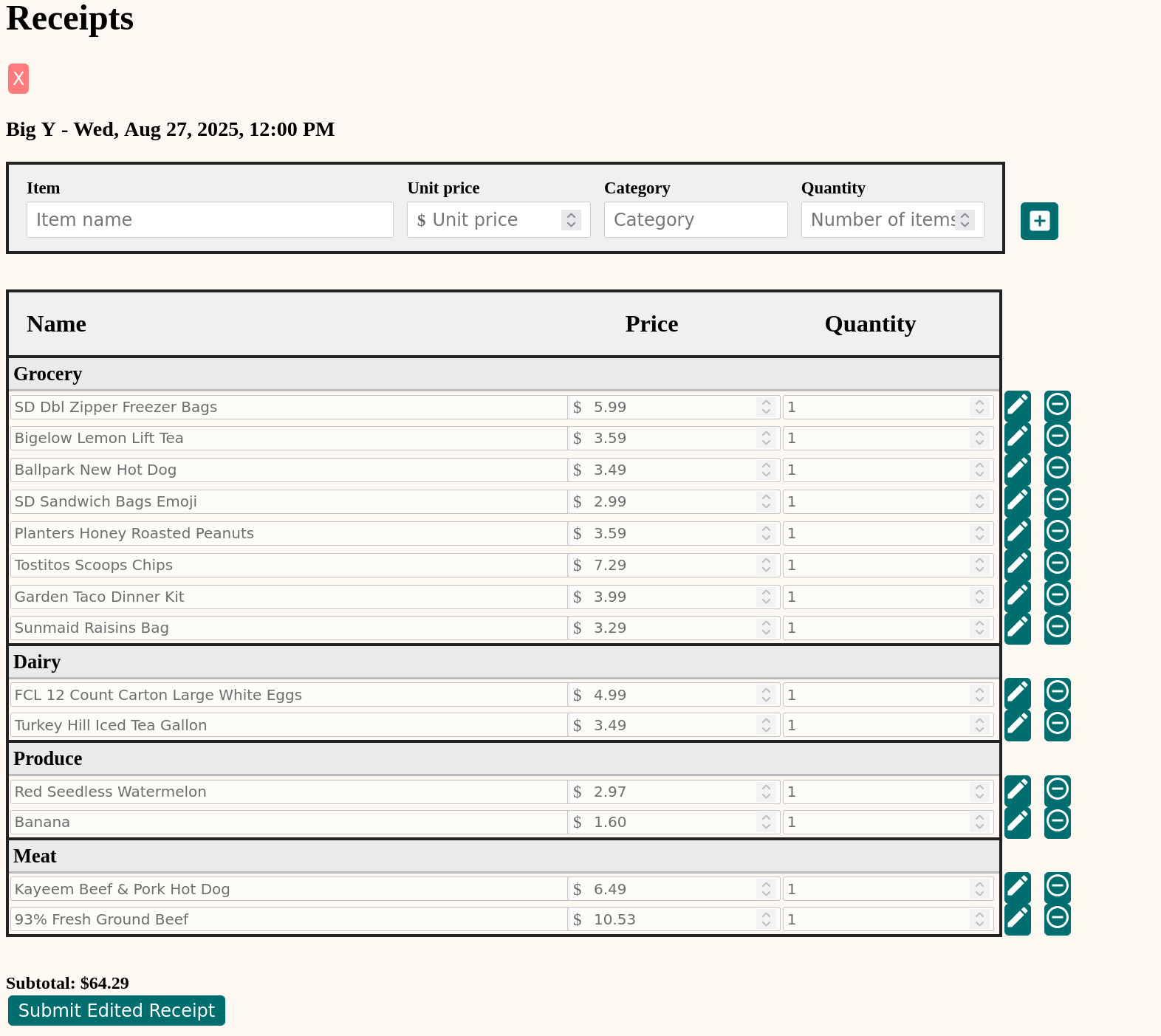Screen dimensions: 1161x1036
Task: Remove the Tostitos Scoops Chips row
Action: coord(1057,563)
